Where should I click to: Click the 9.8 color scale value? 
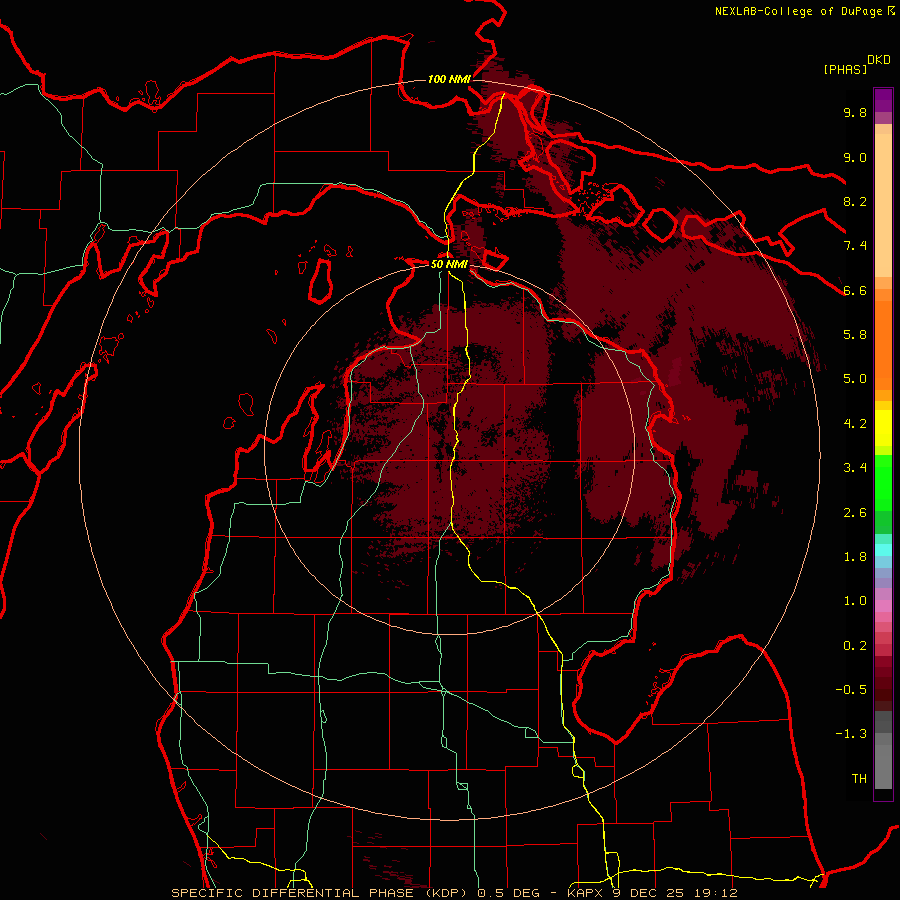855,112
